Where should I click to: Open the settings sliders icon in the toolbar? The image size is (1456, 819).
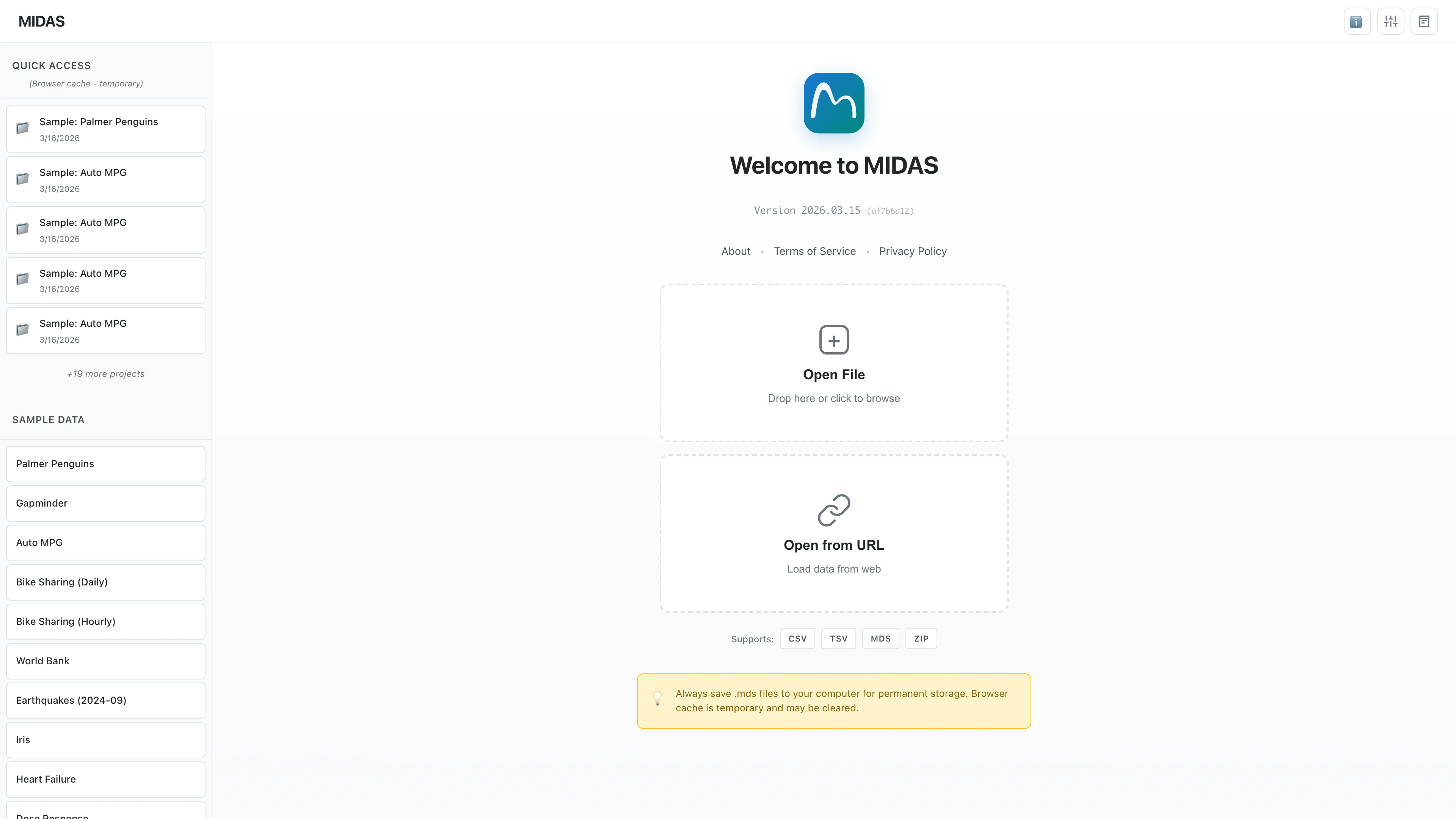click(1390, 21)
